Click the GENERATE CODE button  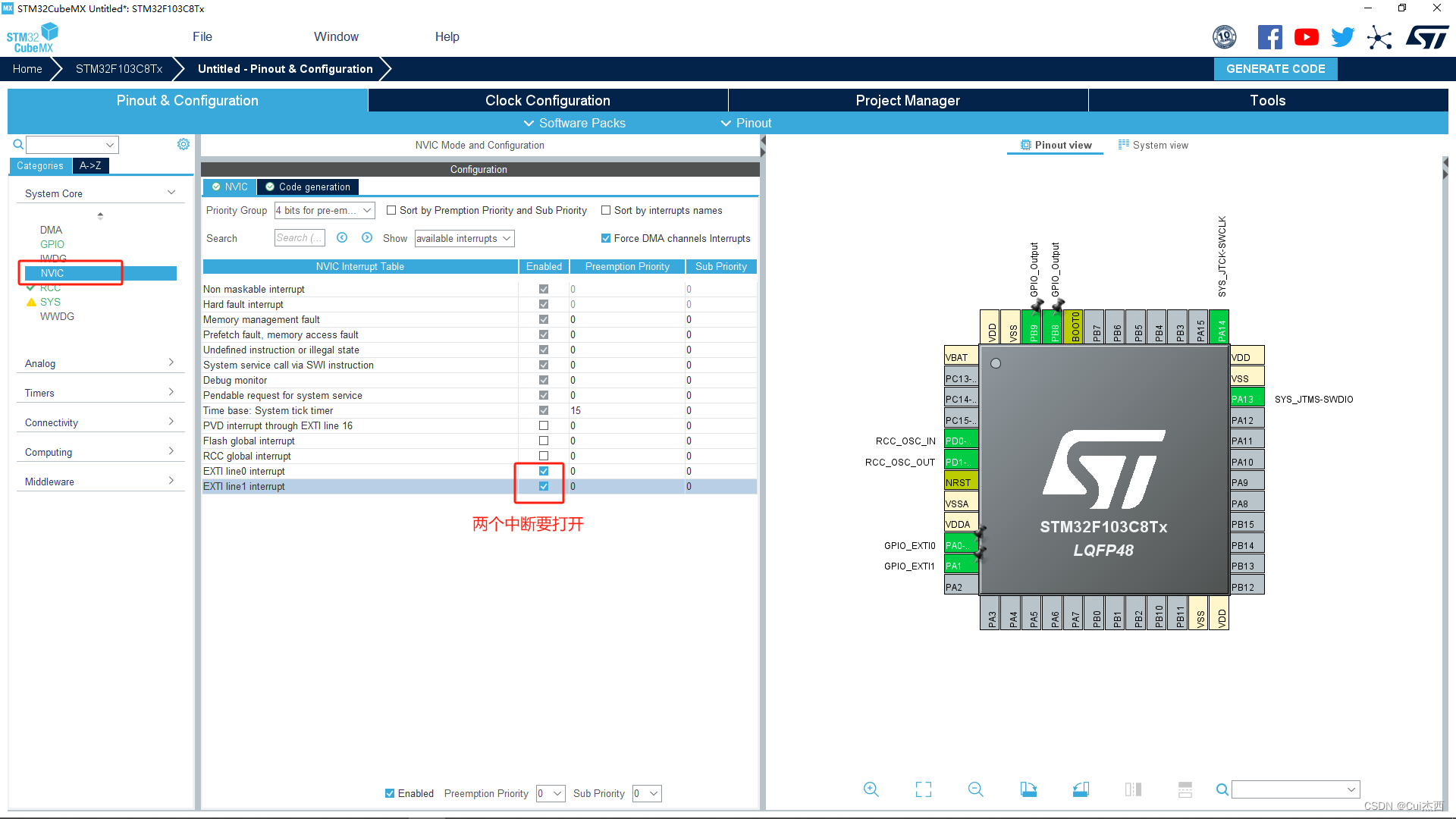tap(1277, 69)
